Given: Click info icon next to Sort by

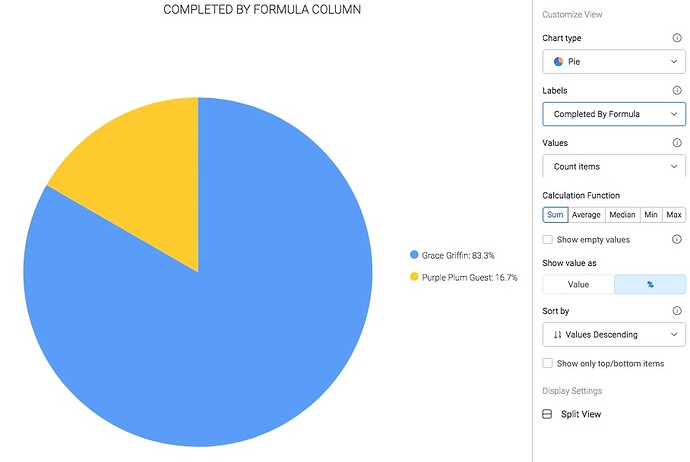Looking at the screenshot, I should (x=677, y=311).
